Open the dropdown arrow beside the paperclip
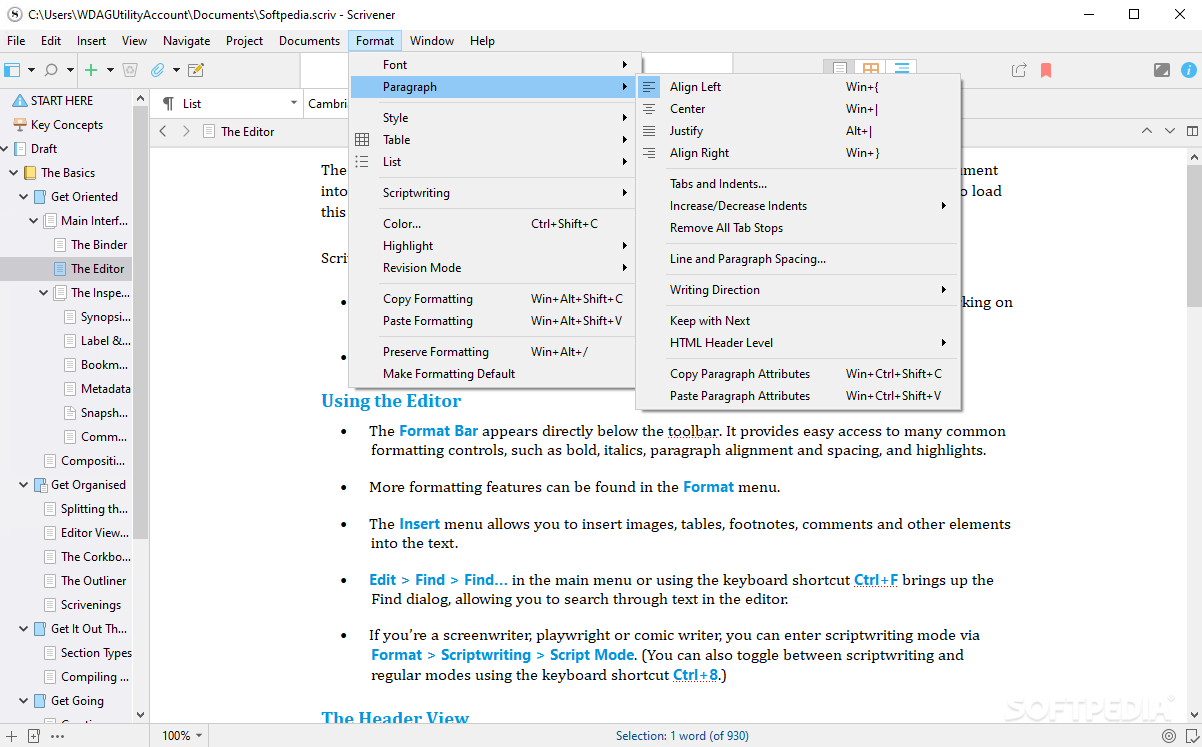This screenshot has width=1202, height=747. tap(176, 70)
